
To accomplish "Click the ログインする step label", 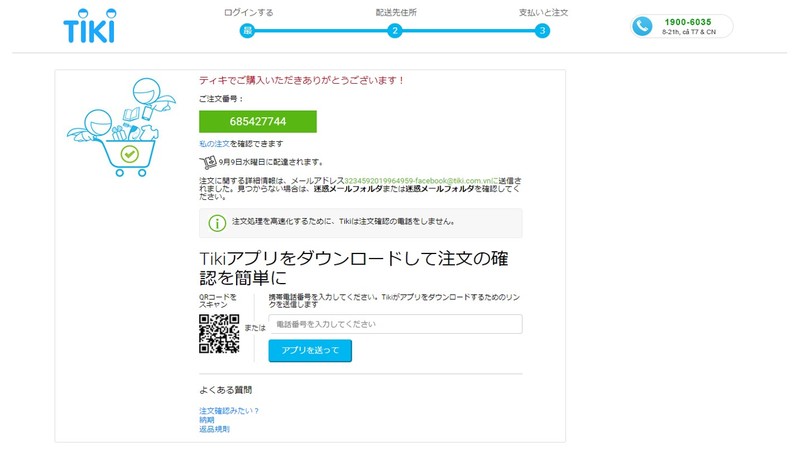I will click(x=247, y=12).
